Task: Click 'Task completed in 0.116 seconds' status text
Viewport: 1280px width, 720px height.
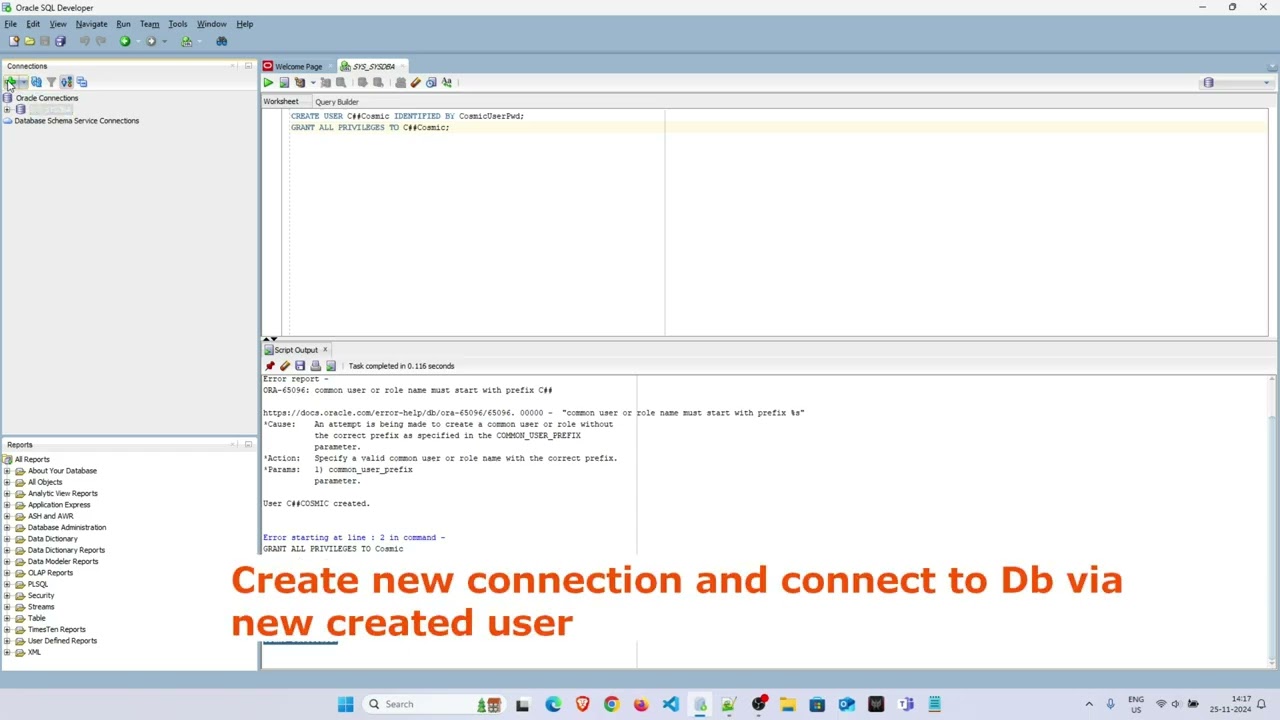Action: coord(401,366)
